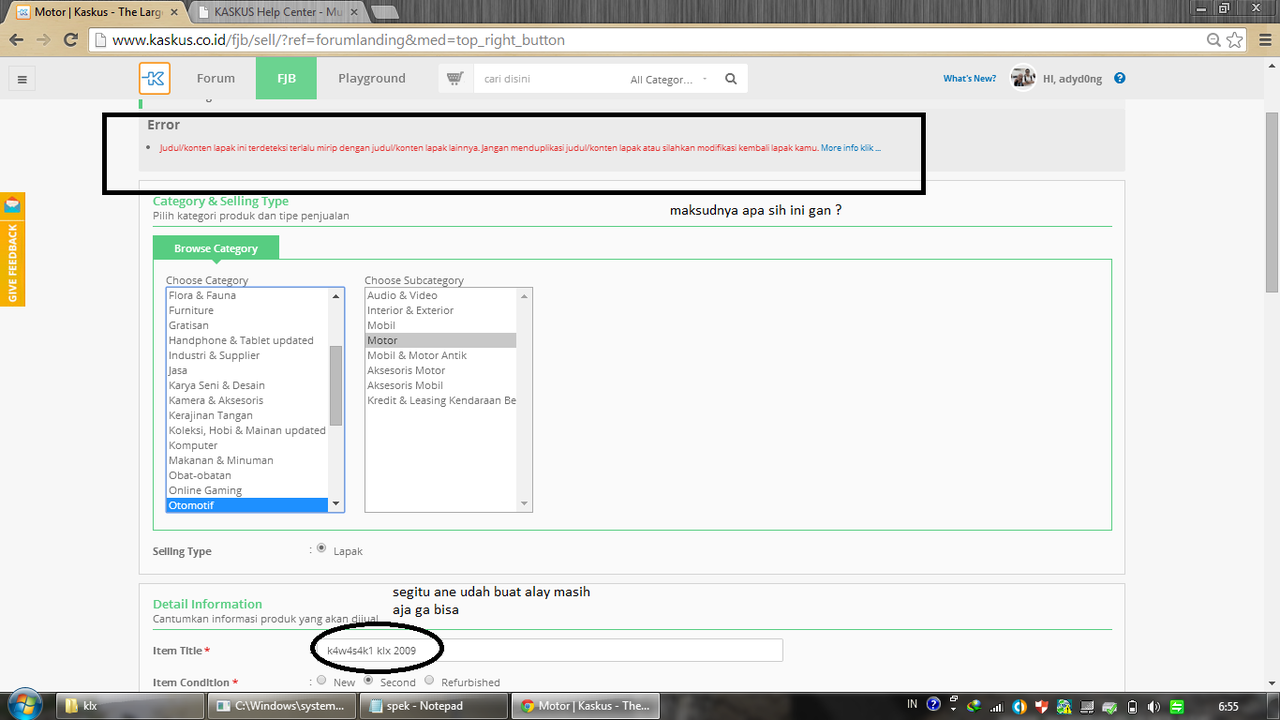Click the battery tray icon
Screen dimensions: 1280x720
[x=1134, y=705]
